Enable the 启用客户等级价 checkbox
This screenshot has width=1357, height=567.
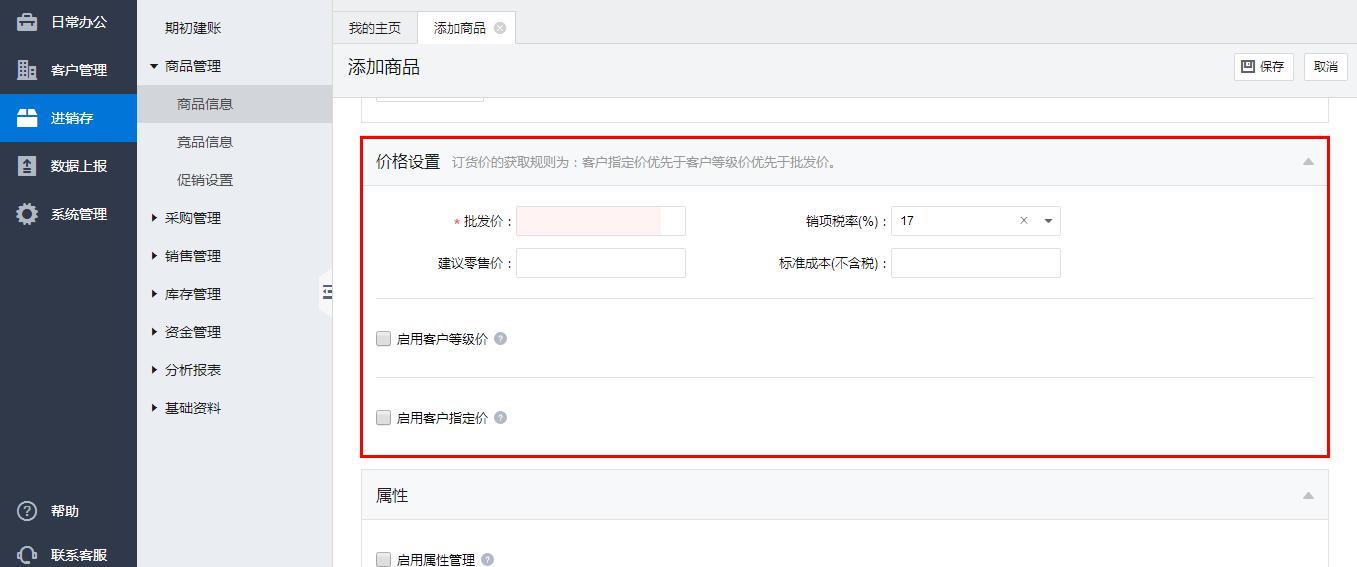383,339
